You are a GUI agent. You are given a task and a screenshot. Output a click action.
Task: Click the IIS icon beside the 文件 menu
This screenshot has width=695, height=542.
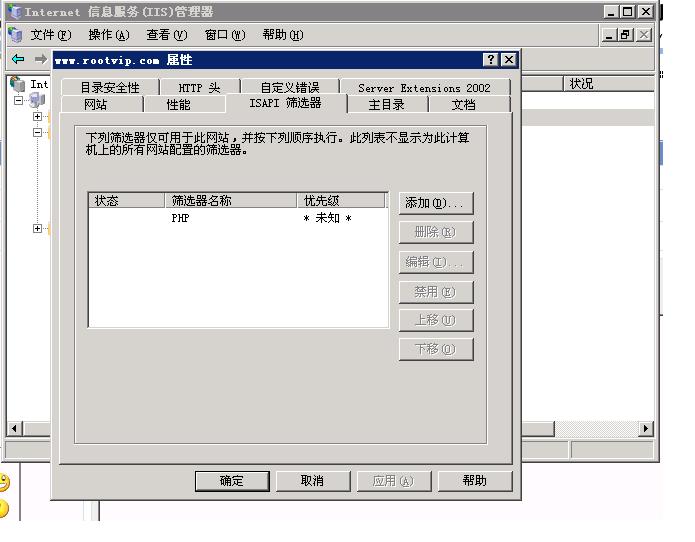click(x=15, y=35)
